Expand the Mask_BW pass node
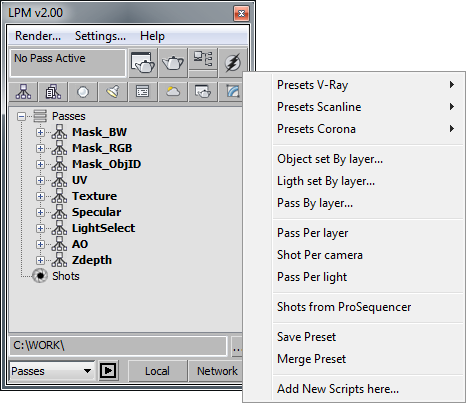 coord(40,132)
